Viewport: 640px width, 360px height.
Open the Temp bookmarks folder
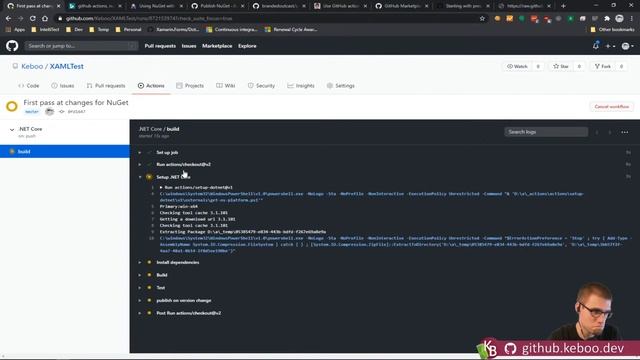(x=99, y=29)
